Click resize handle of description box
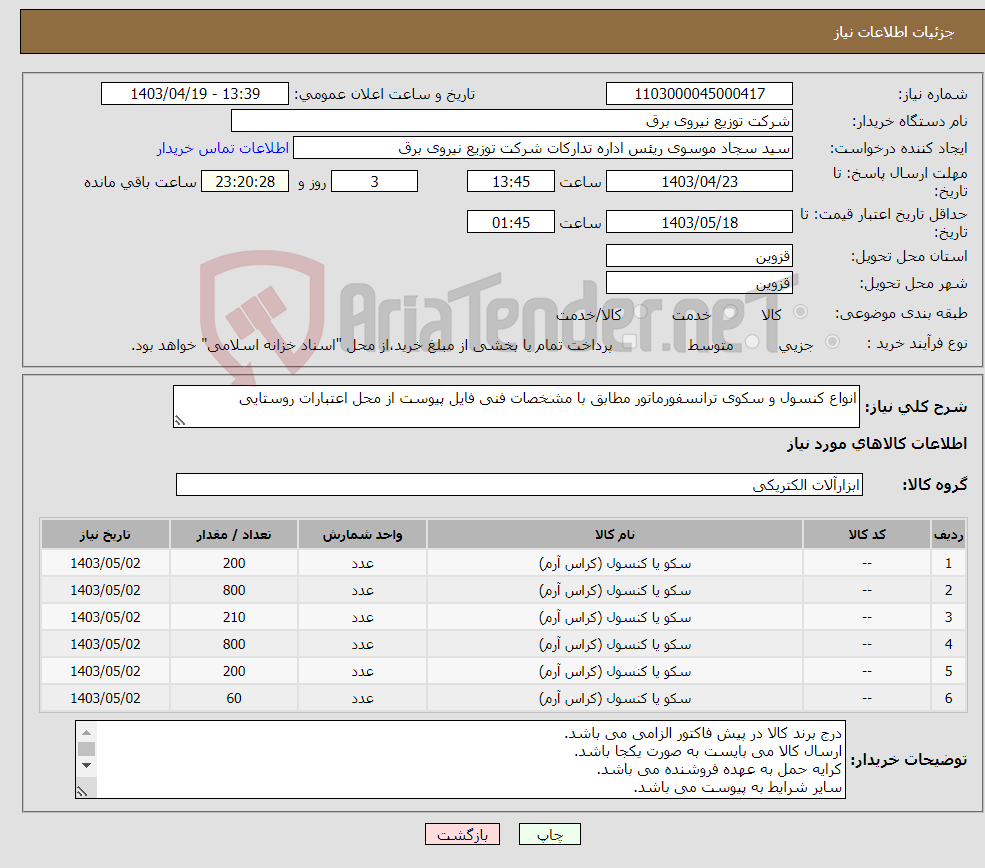Screen dimensions: 985x868 pyautogui.click(x=180, y=421)
